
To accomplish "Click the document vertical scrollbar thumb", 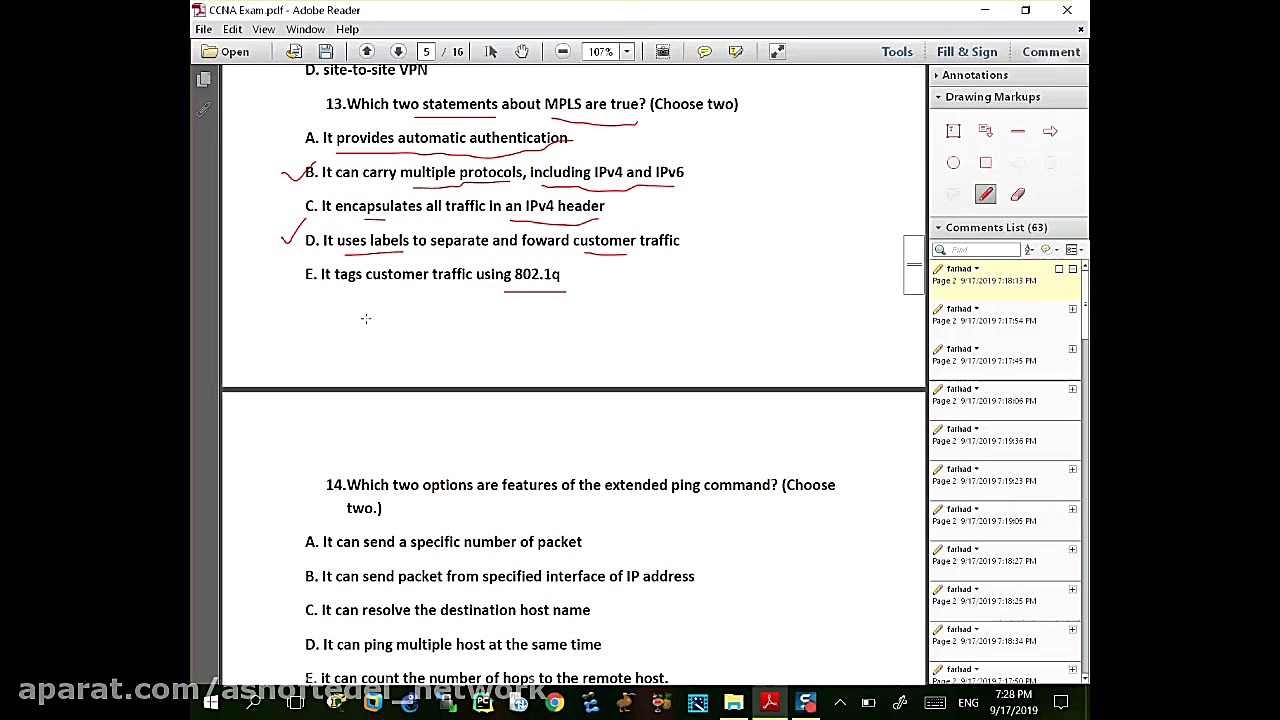I will 914,265.
